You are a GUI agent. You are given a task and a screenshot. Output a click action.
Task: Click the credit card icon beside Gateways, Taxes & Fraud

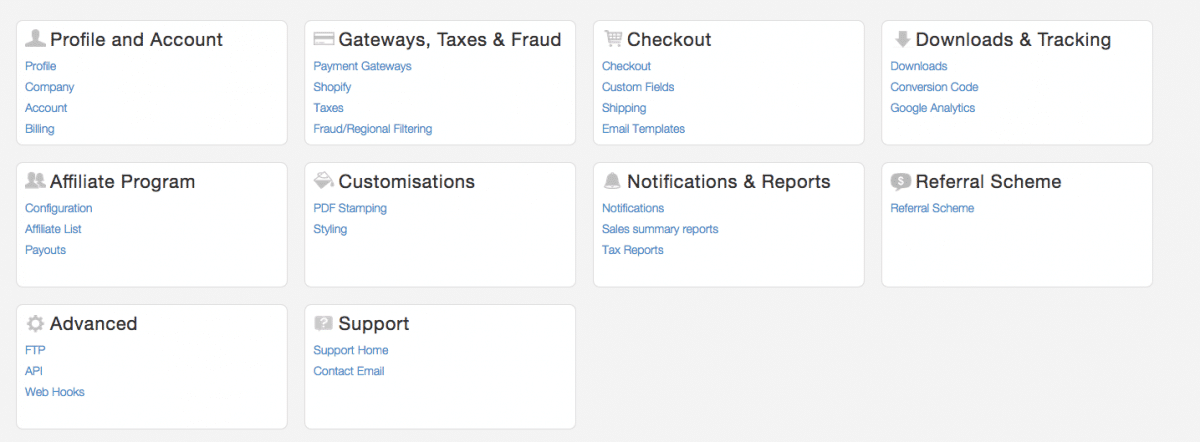323,40
